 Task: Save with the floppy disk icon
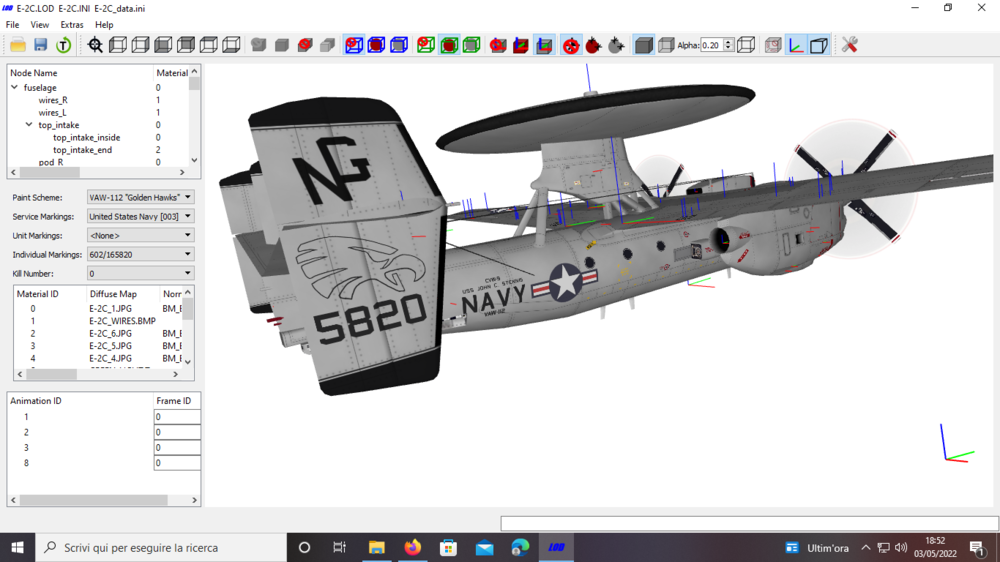click(41, 45)
